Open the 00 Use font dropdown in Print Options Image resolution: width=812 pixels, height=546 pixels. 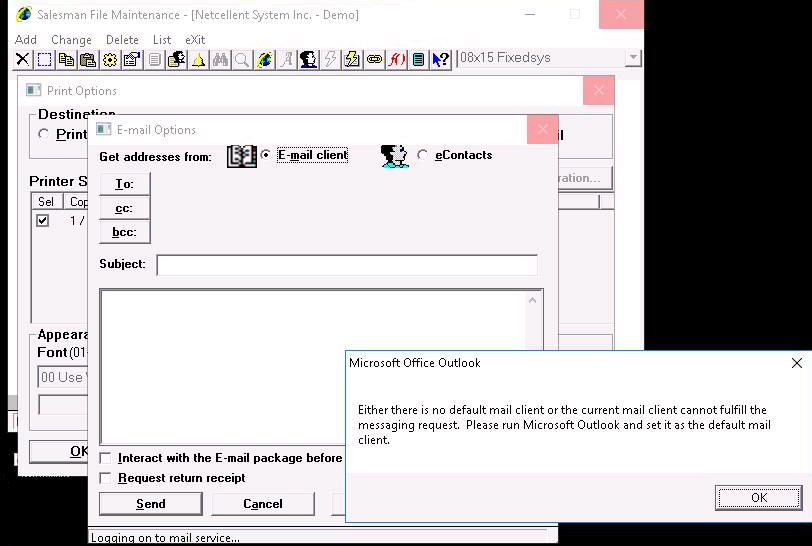pos(63,377)
